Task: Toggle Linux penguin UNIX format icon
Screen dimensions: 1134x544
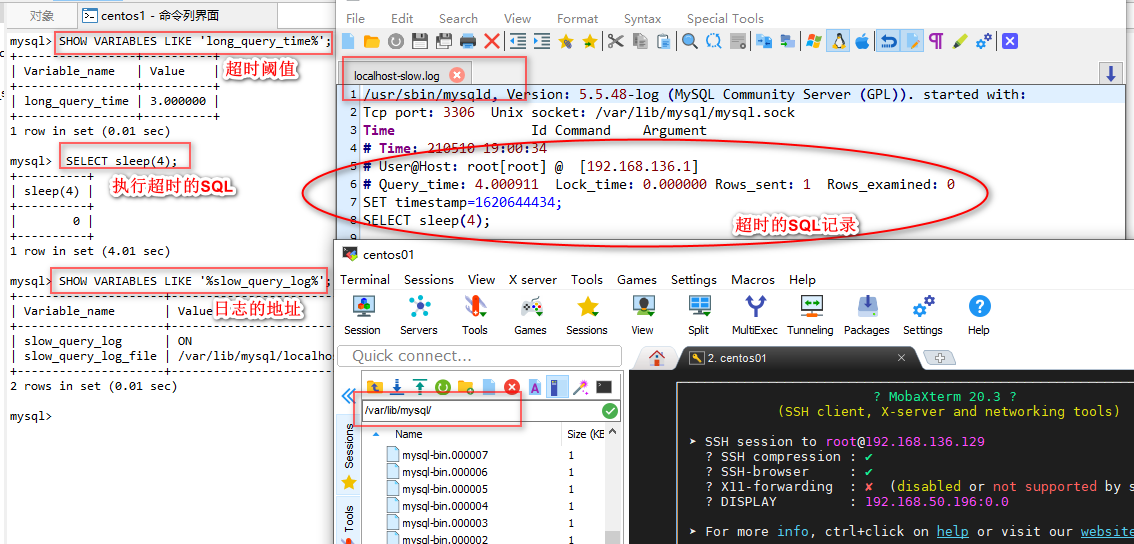Action: click(x=837, y=41)
